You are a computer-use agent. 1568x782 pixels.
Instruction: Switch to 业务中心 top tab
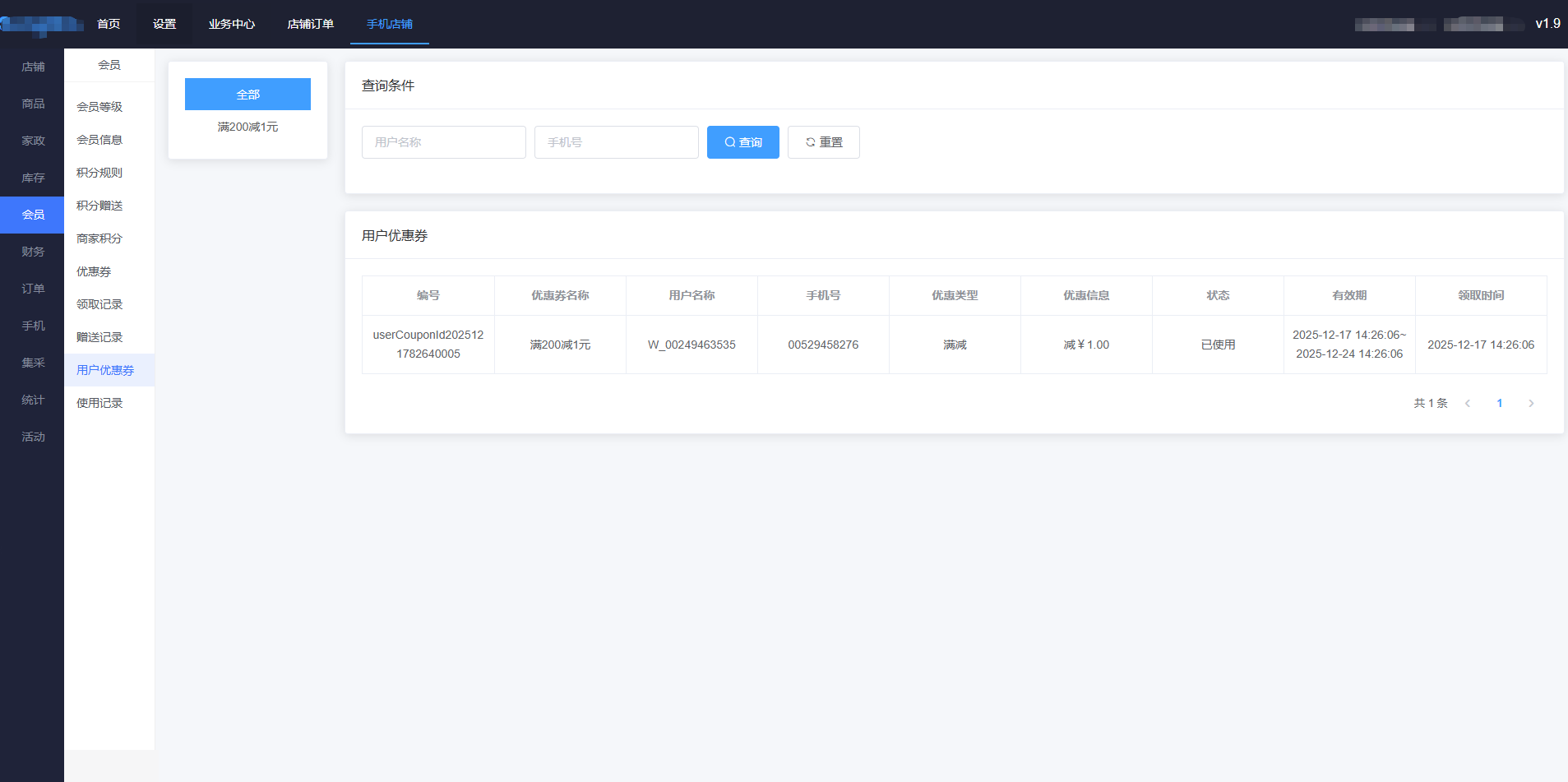pos(232,24)
